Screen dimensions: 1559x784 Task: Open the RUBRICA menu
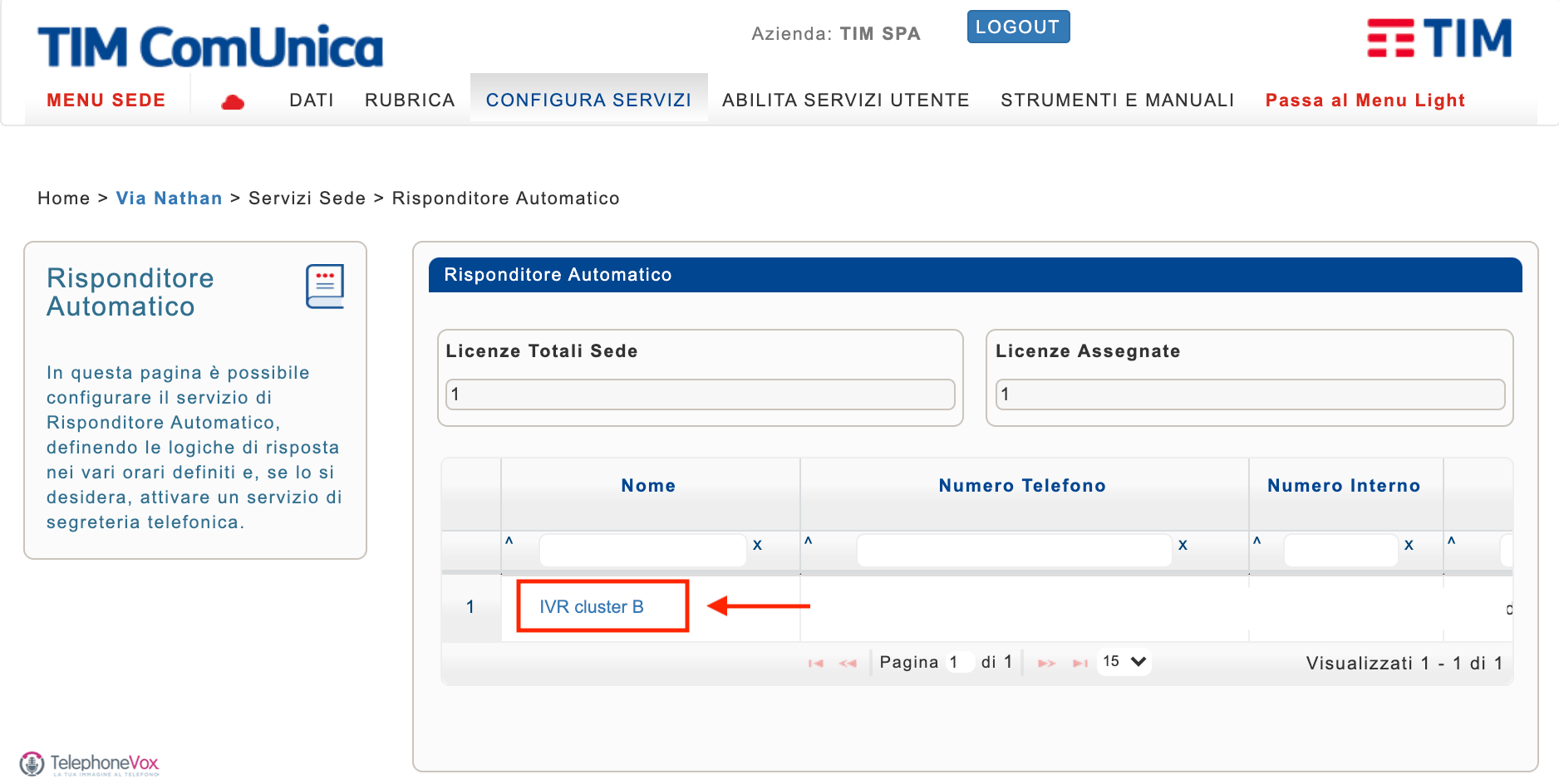[x=410, y=100]
